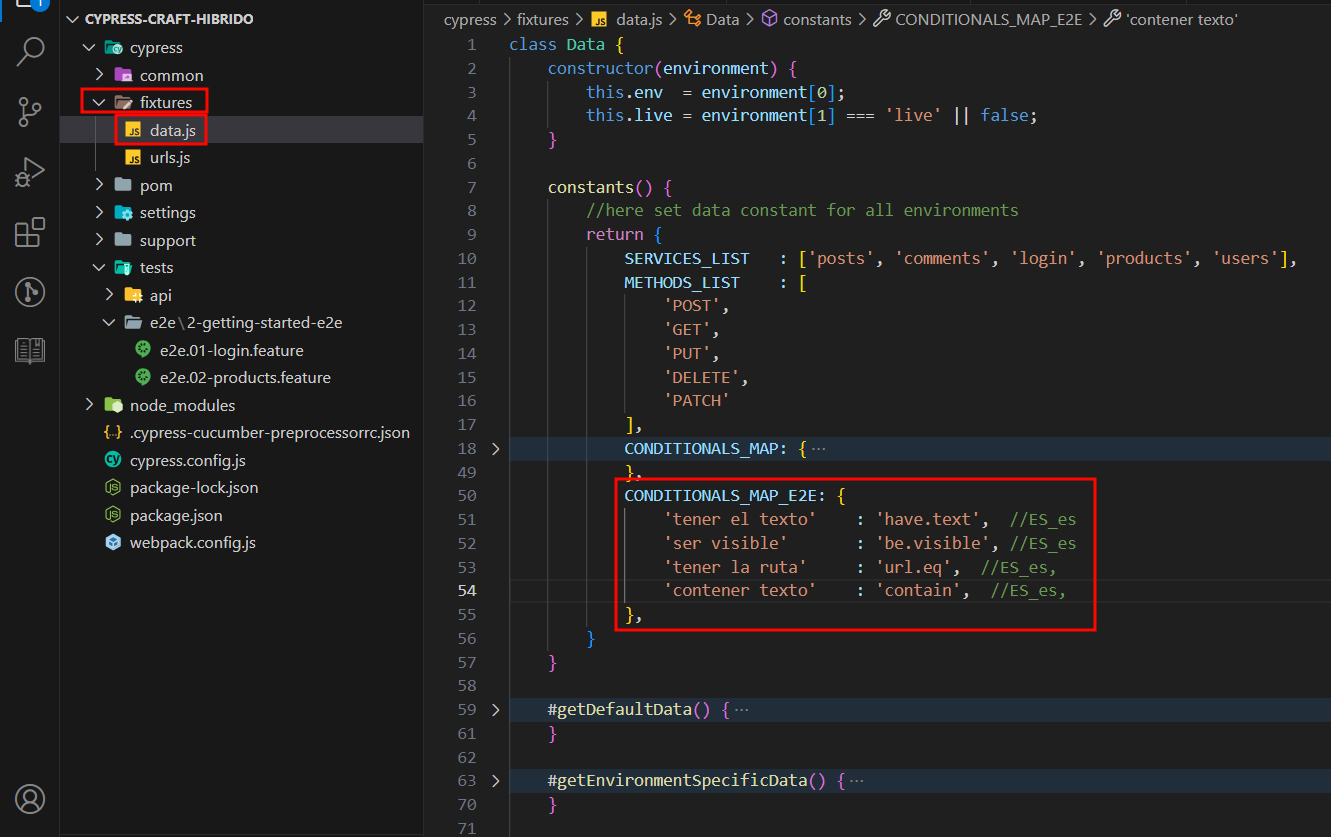The width and height of the screenshot is (1331, 837).
Task: Open the Accounts icon
Action: click(x=30, y=799)
